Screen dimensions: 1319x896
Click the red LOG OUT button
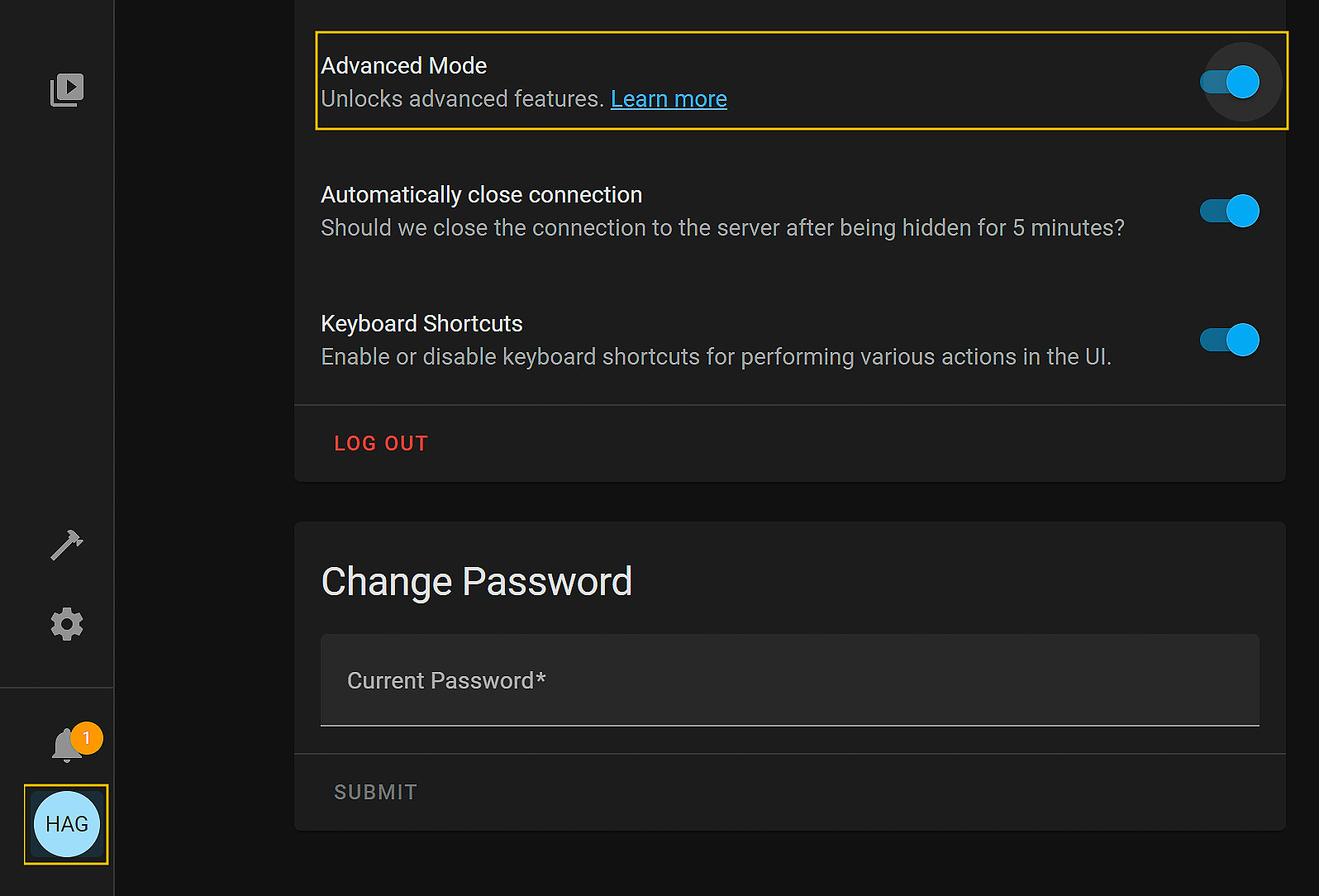click(x=381, y=444)
